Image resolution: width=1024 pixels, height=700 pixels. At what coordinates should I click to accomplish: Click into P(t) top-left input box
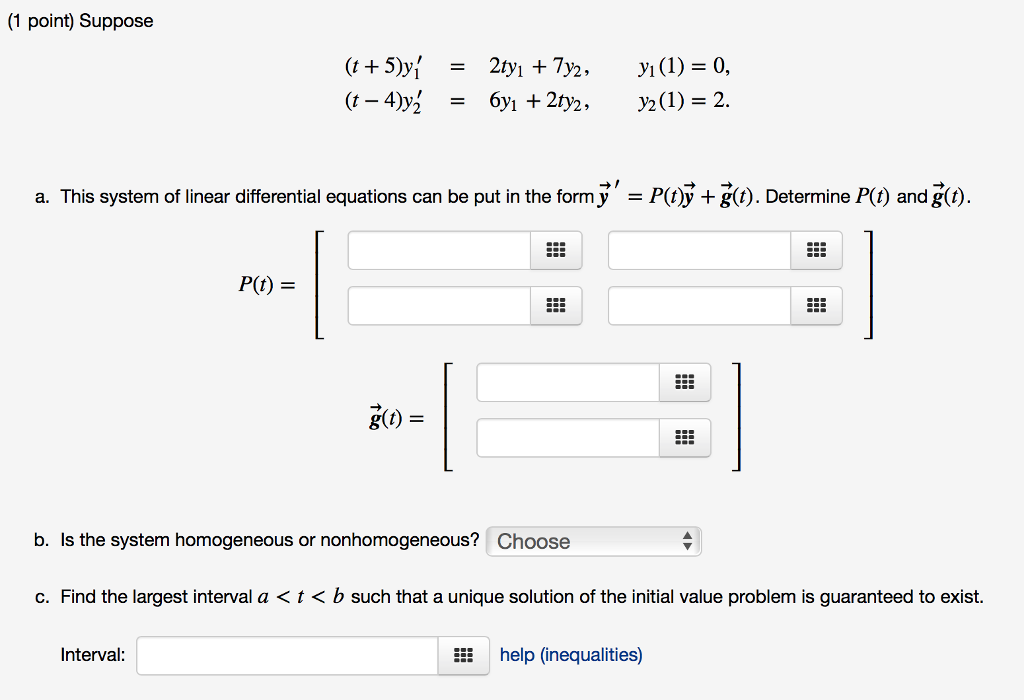coord(437,250)
